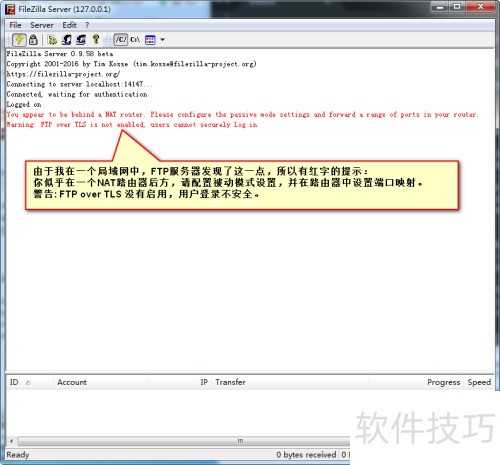Open the Users configuration icon
This screenshot has width=500, height=465.
coord(67,40)
